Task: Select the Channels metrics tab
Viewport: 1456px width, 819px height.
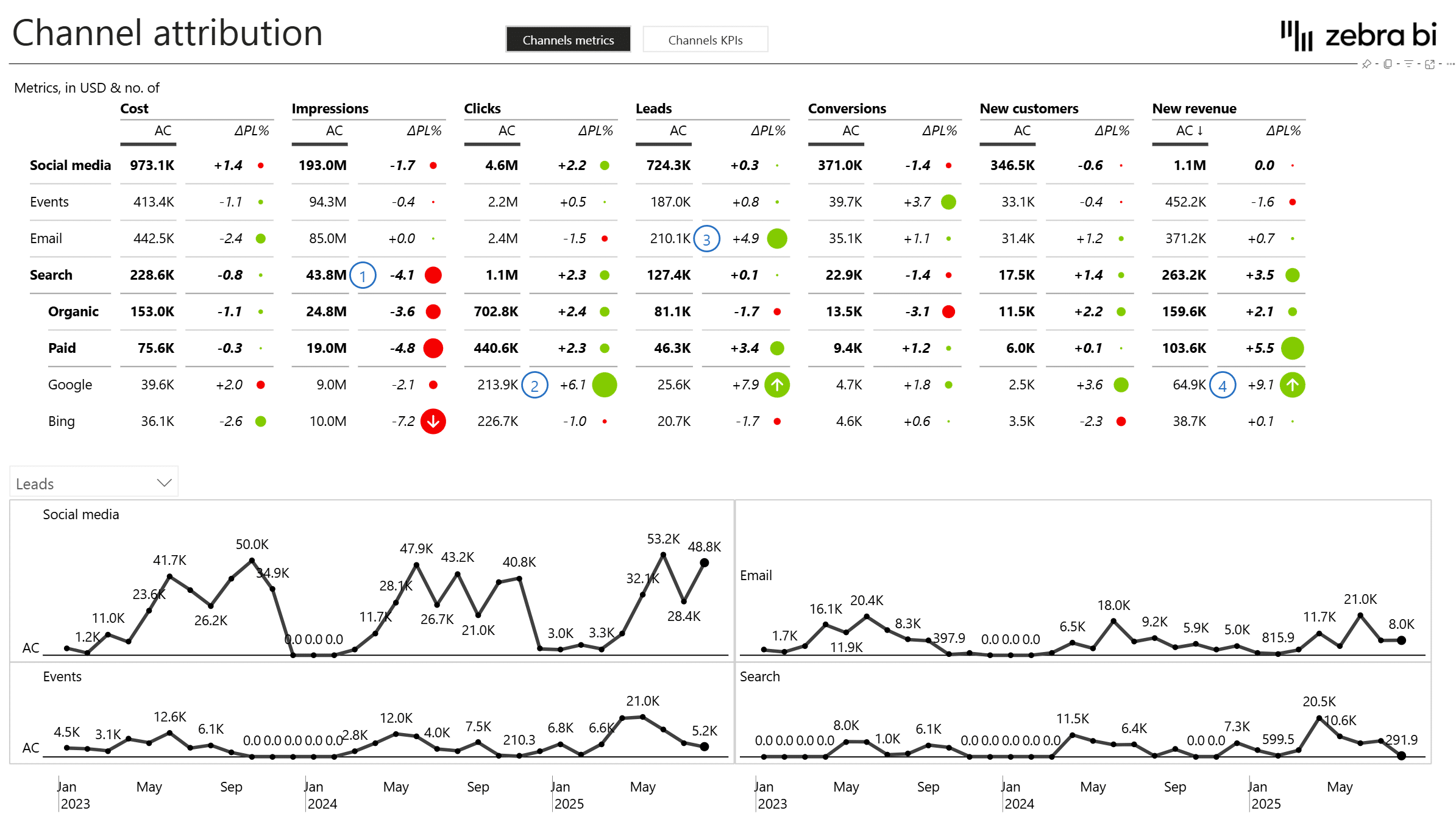Action: coord(568,39)
